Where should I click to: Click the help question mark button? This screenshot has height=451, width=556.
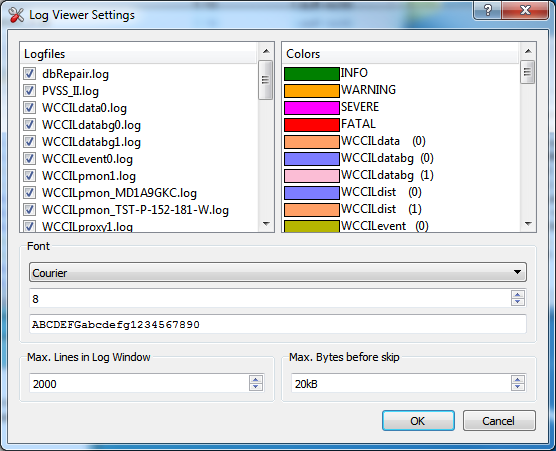coord(488,10)
